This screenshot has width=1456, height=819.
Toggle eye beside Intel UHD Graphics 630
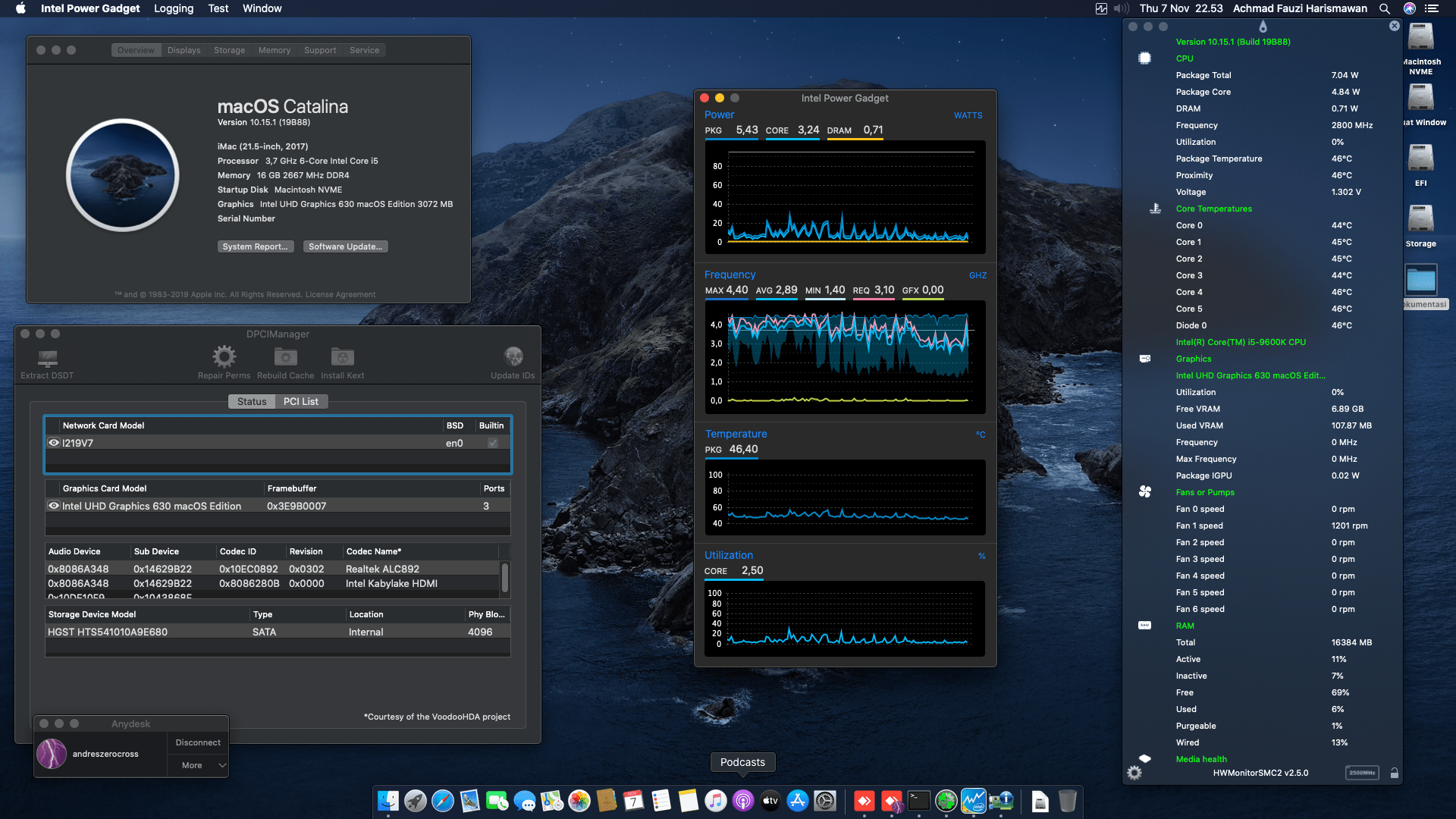click(54, 506)
